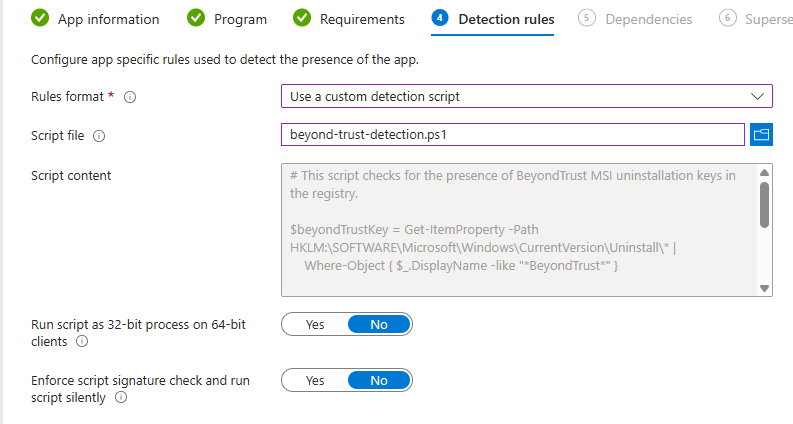
Task: Set 32-bit process option to Yes
Action: [x=315, y=324]
